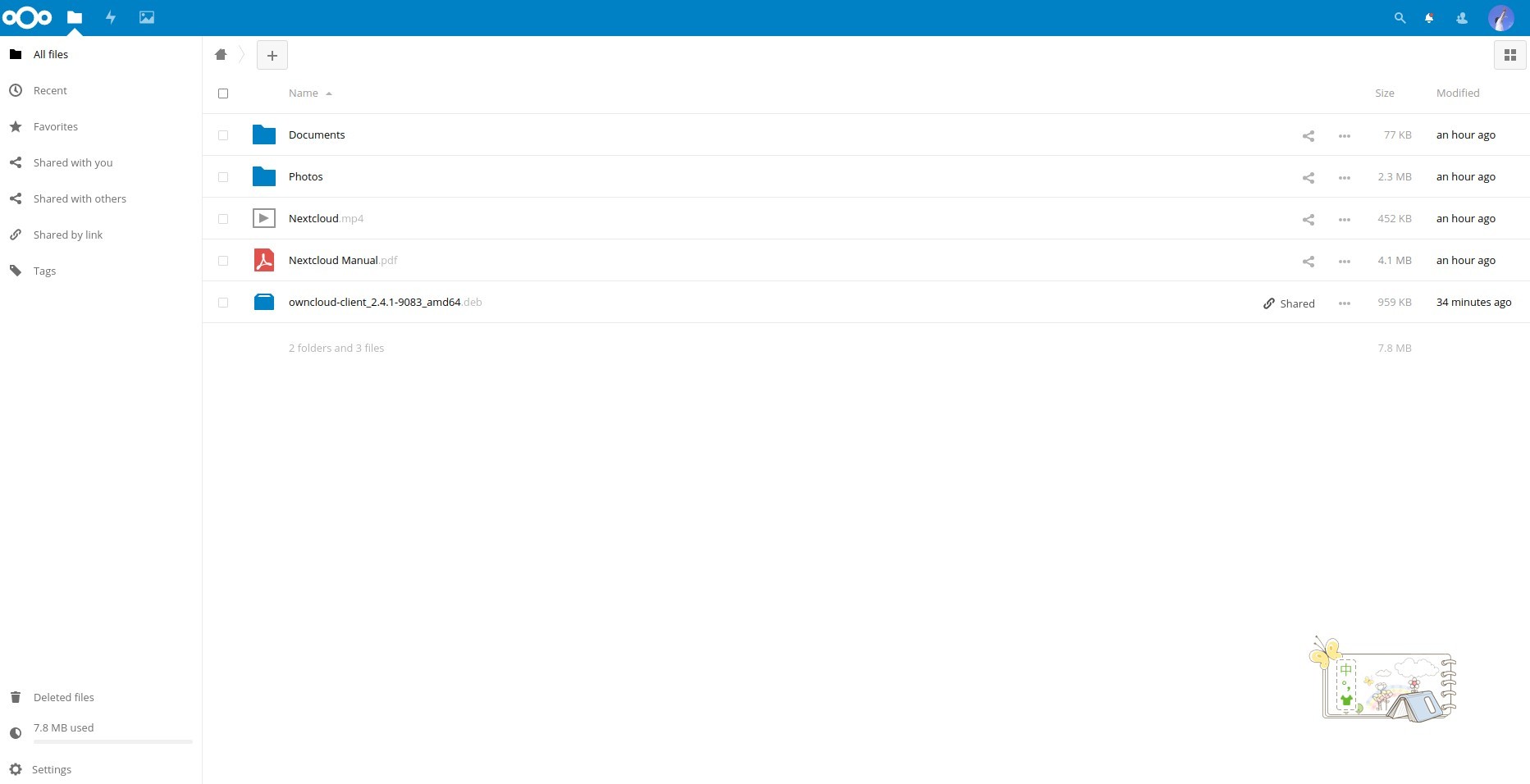Go to Deleted files
This screenshot has width=1530, height=784.
tap(63, 697)
